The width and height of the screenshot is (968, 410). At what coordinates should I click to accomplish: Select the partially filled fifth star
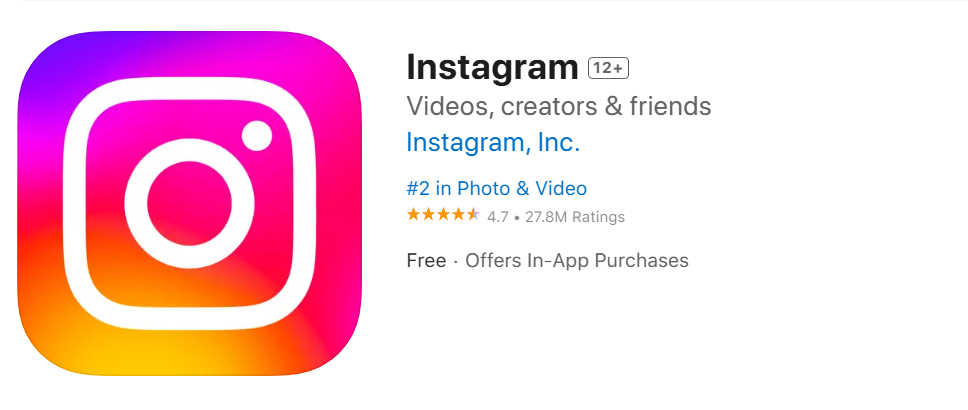point(472,215)
